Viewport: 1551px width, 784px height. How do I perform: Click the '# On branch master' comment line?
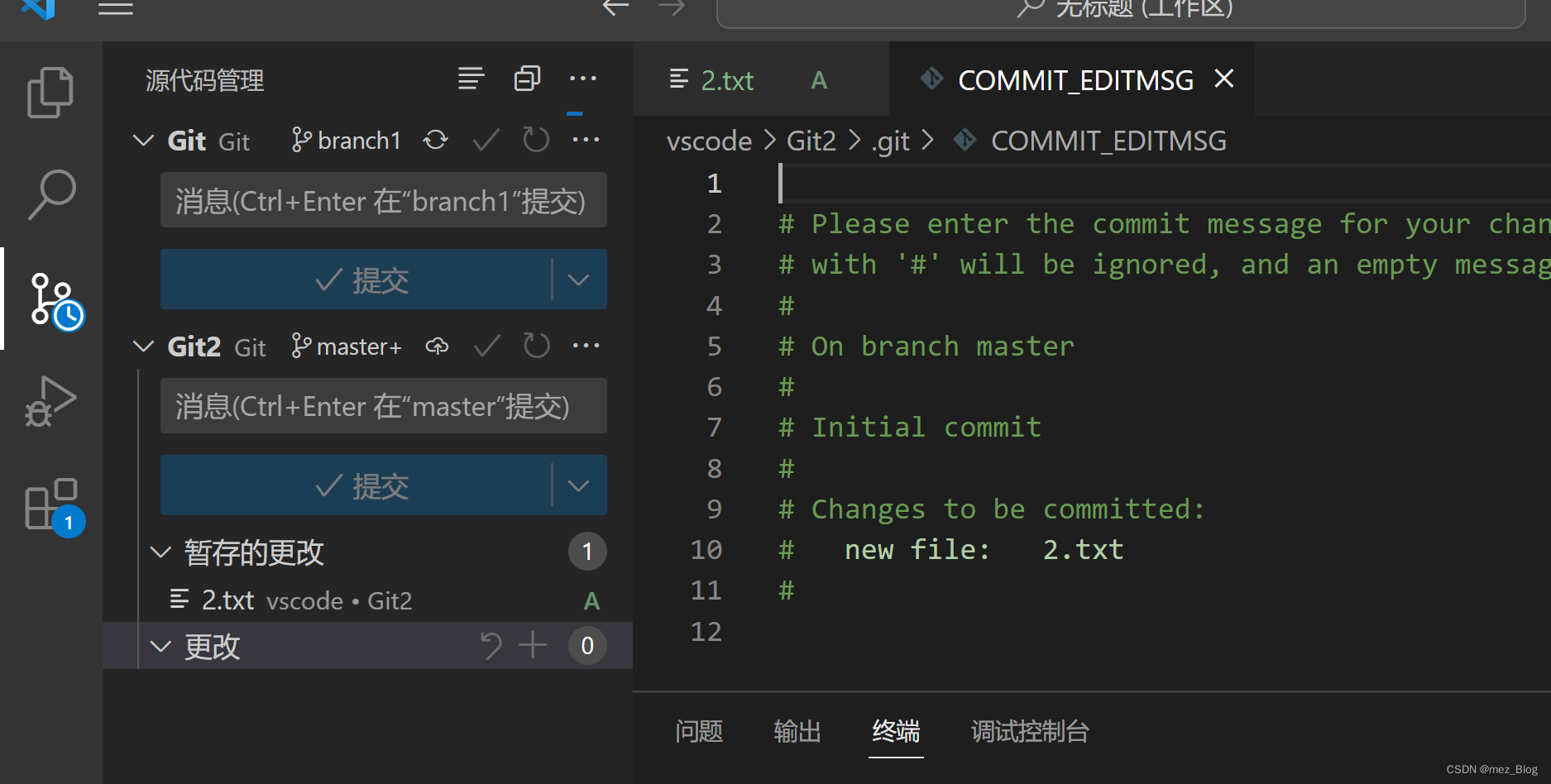pyautogui.click(x=926, y=347)
